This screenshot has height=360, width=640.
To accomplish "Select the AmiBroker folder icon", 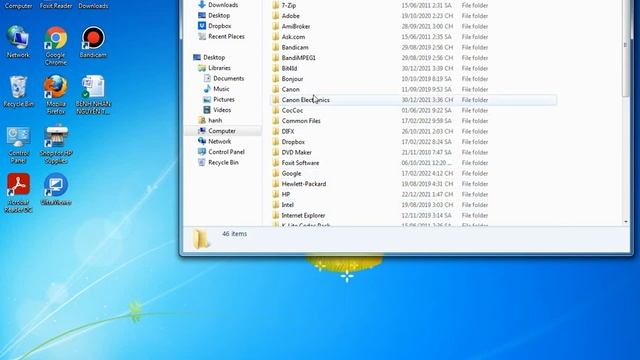I will tap(276, 26).
